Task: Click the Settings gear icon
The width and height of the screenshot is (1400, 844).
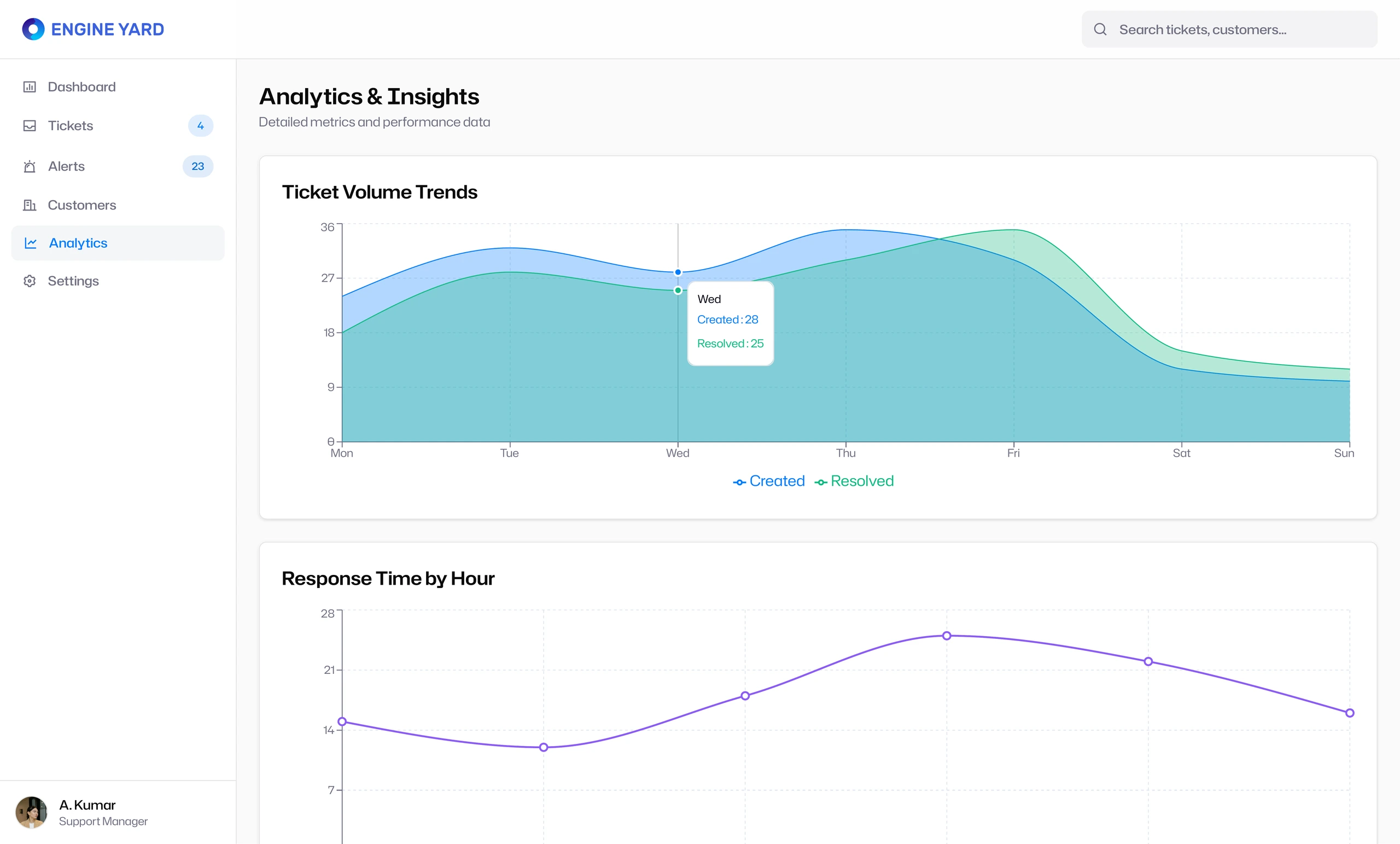Action: tap(30, 281)
